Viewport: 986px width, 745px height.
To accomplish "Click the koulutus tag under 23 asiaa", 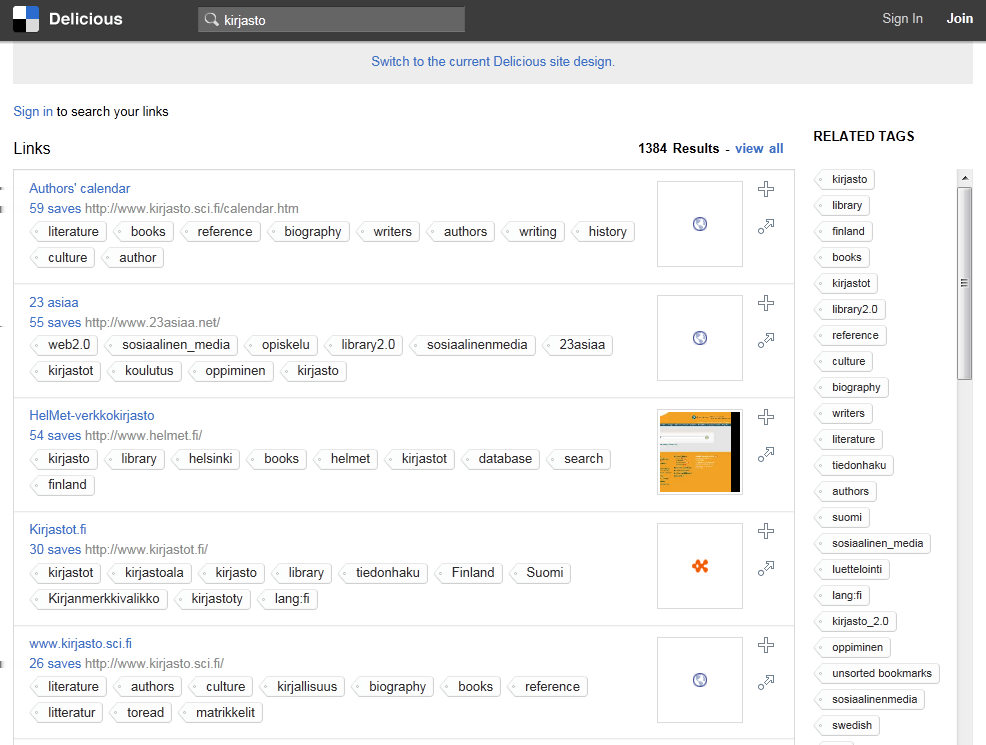I will 145,371.
